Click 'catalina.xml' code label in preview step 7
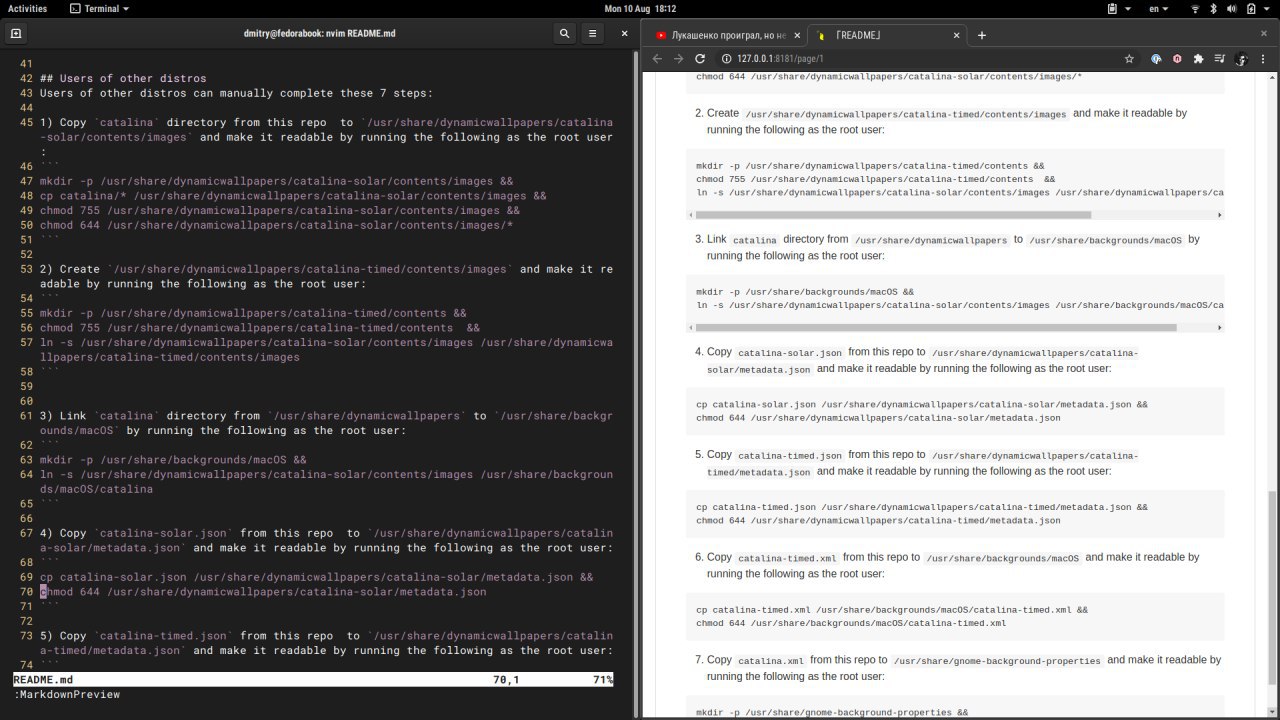Image resolution: width=1280 pixels, height=720 pixels. tap(770, 661)
